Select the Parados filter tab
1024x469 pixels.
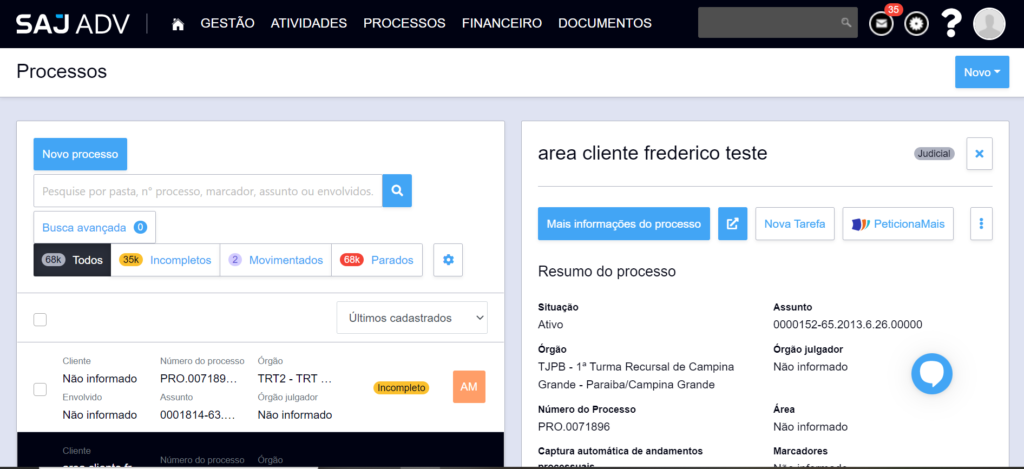(377, 260)
